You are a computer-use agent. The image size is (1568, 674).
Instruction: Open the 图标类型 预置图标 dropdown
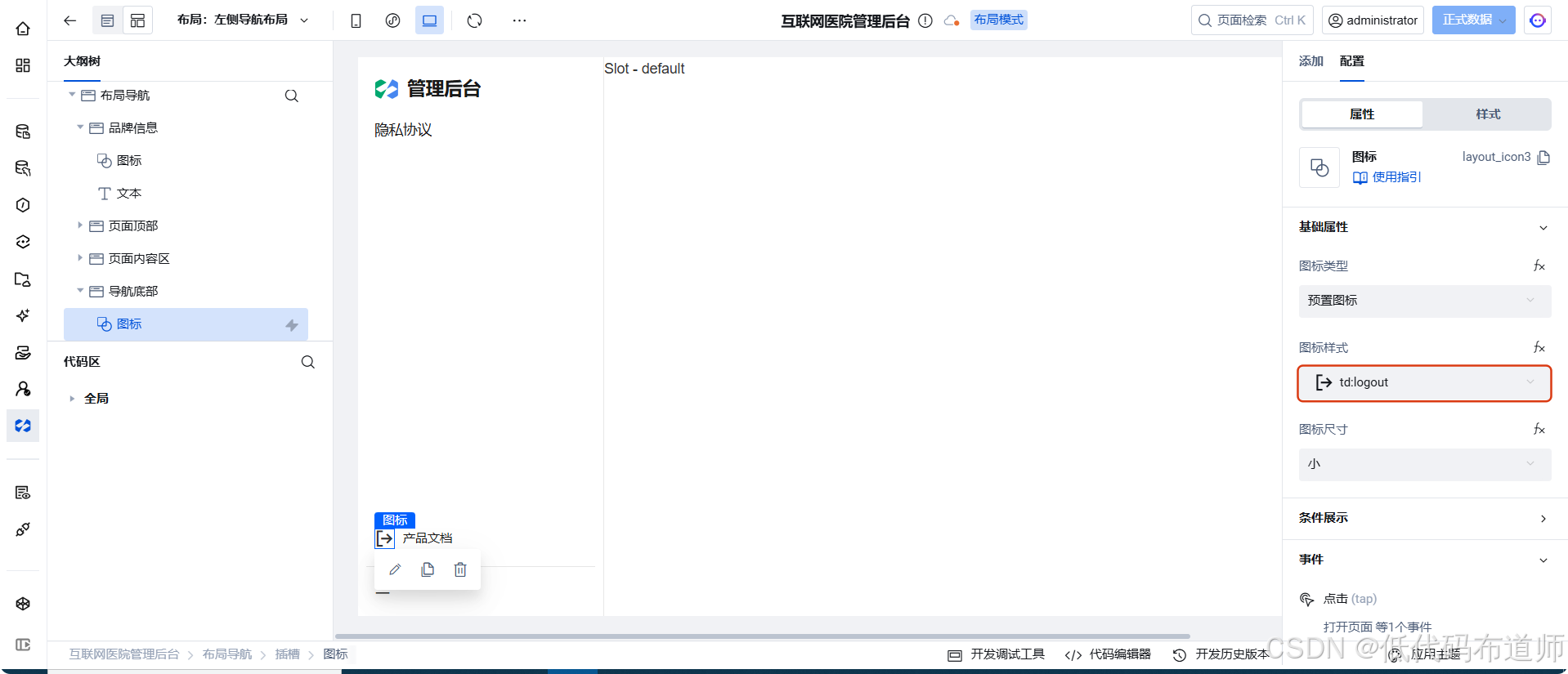coord(1424,301)
